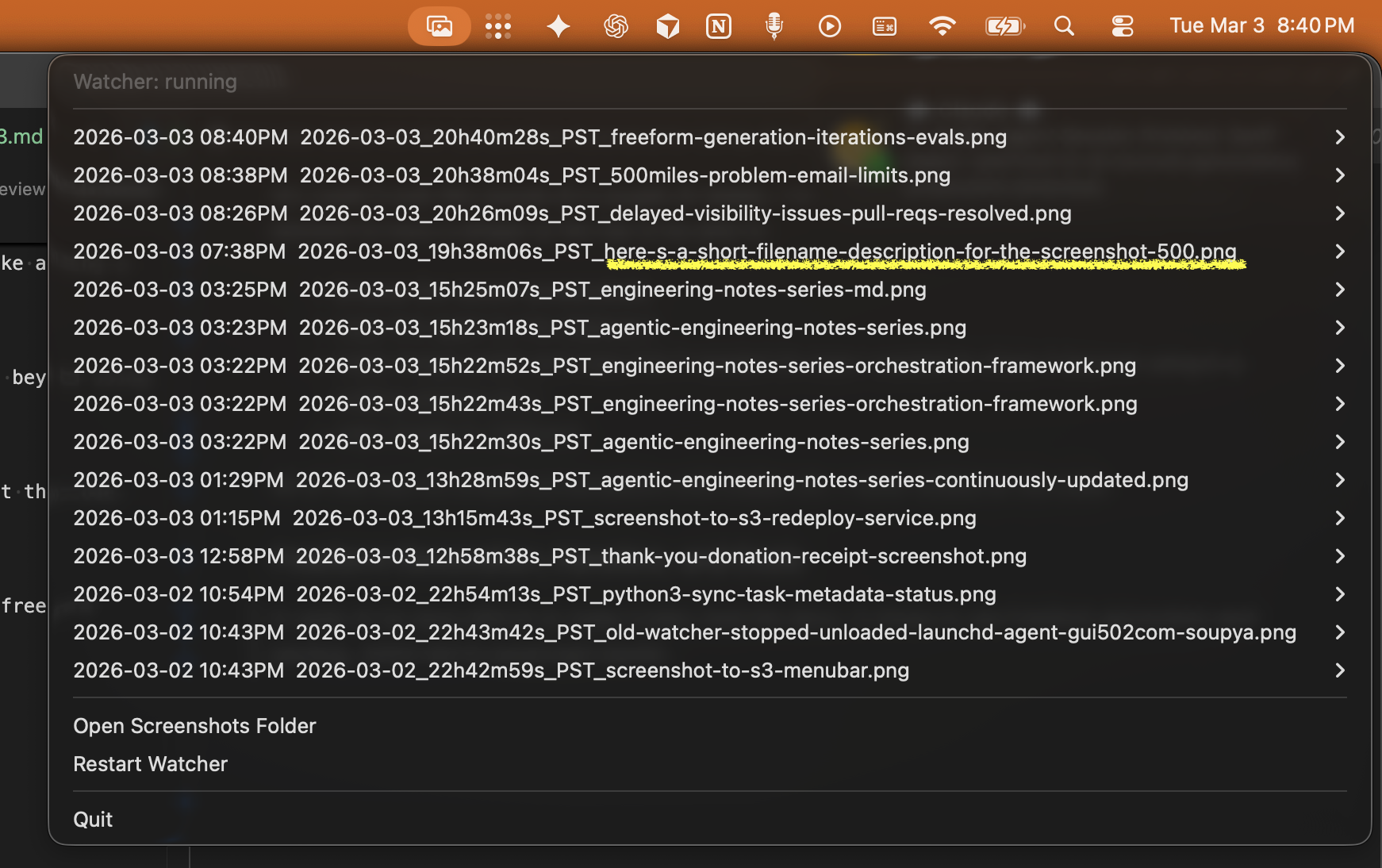Click the microphone dictation icon
Screen dimensions: 1382x868
[x=773, y=25]
